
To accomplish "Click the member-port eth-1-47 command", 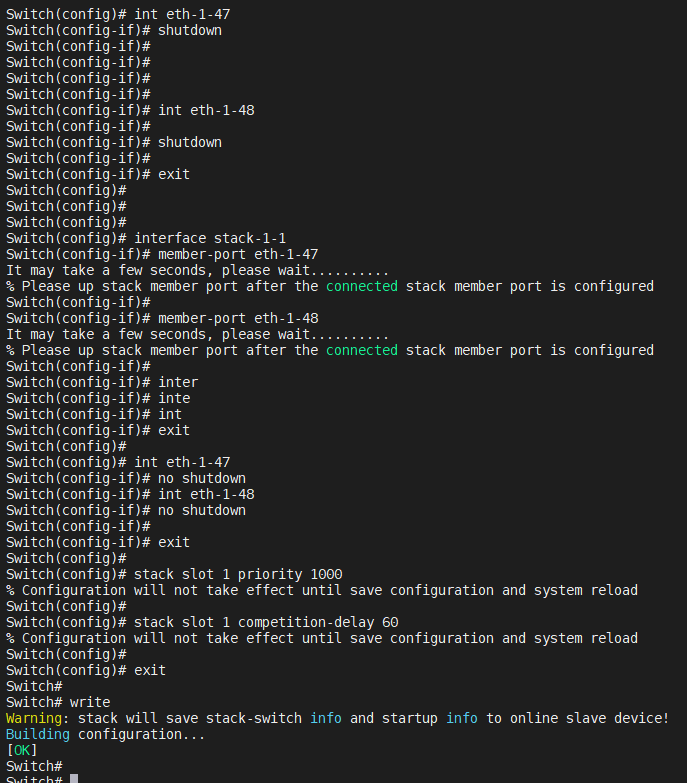I will coord(238,254).
